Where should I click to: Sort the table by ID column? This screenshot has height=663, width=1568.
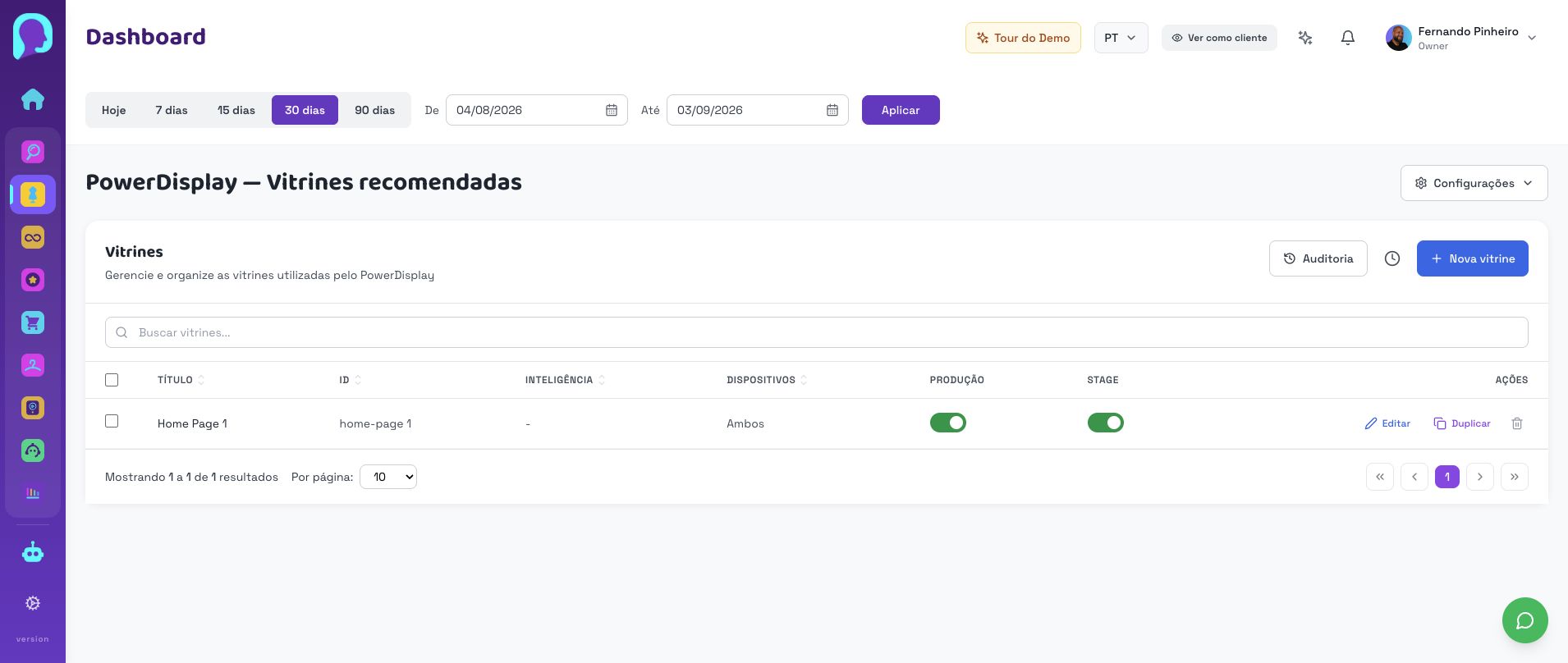[x=350, y=380]
